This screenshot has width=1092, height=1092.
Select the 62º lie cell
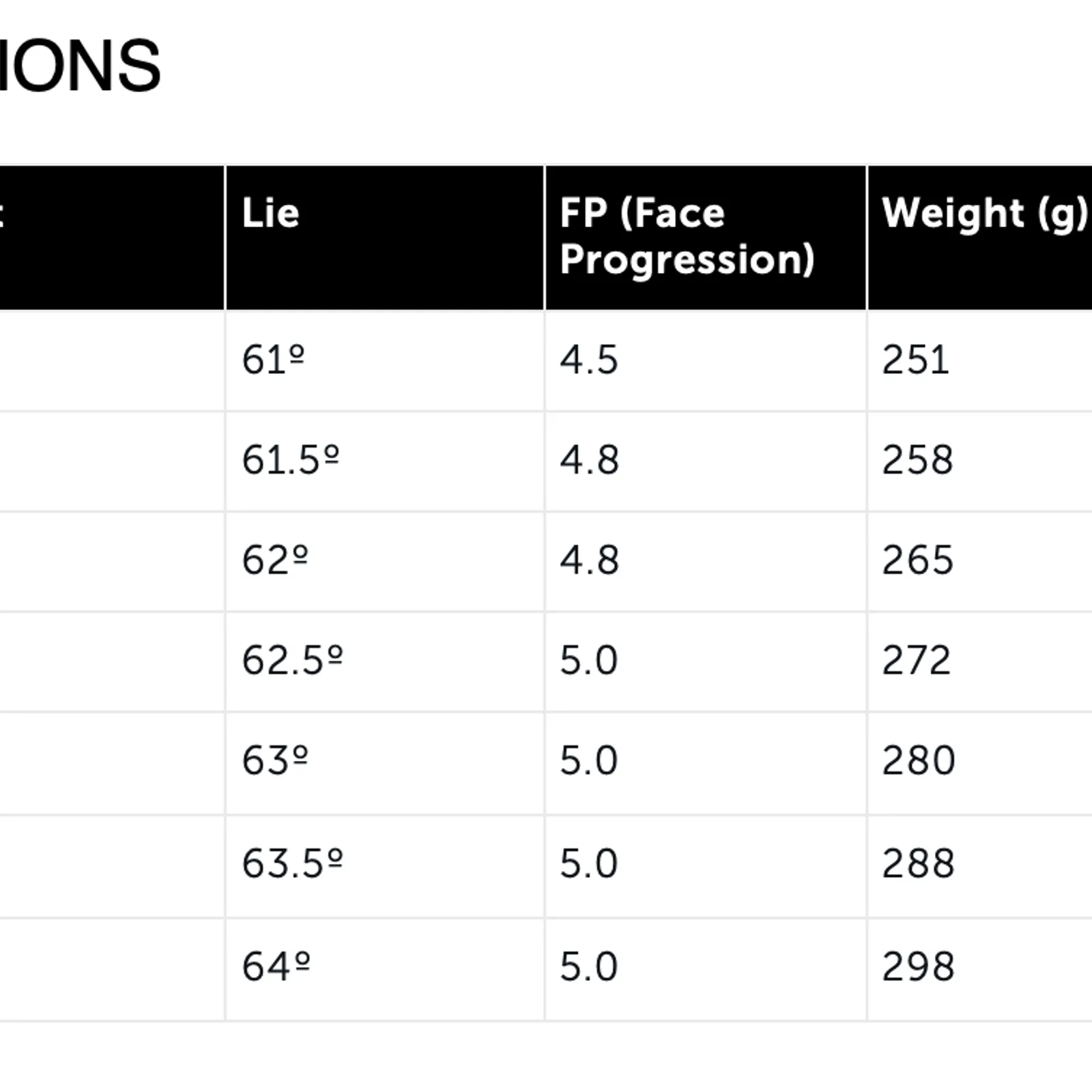(x=275, y=560)
